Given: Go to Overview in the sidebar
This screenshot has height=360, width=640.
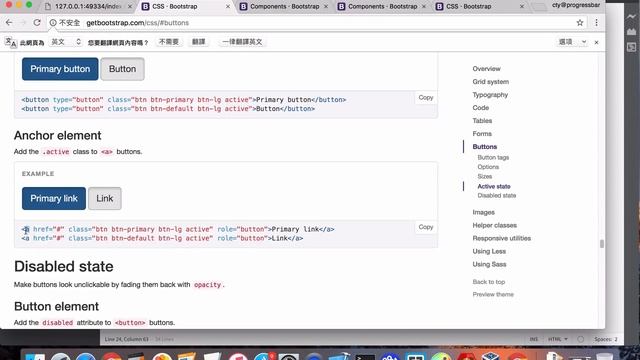Looking at the screenshot, I should click(x=486, y=69).
